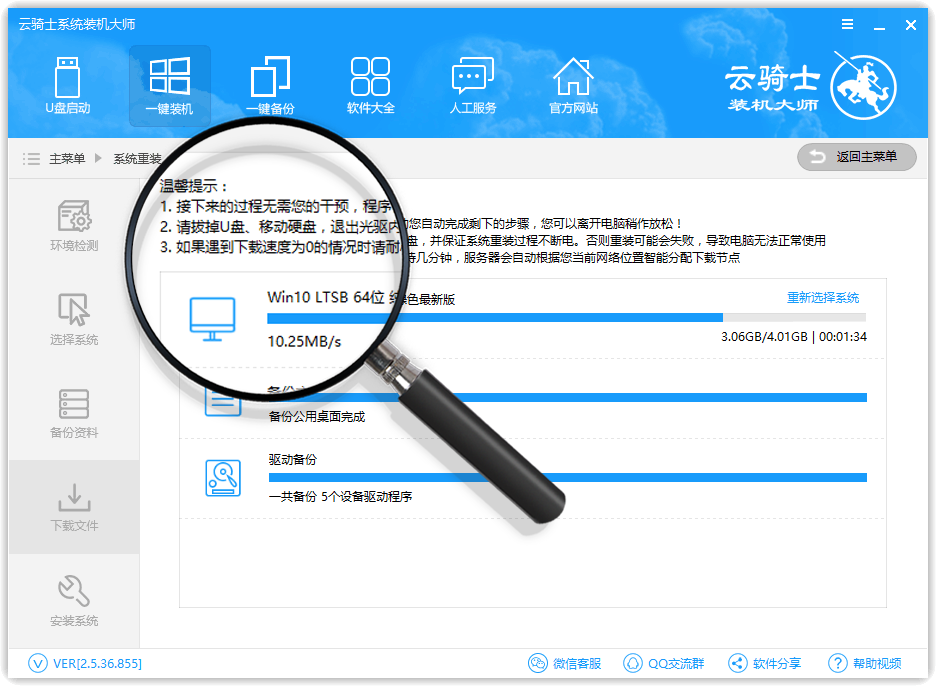Viewport: 936px width, 686px height.
Task: Open the hamburger menu in title bar
Action: click(x=847, y=24)
